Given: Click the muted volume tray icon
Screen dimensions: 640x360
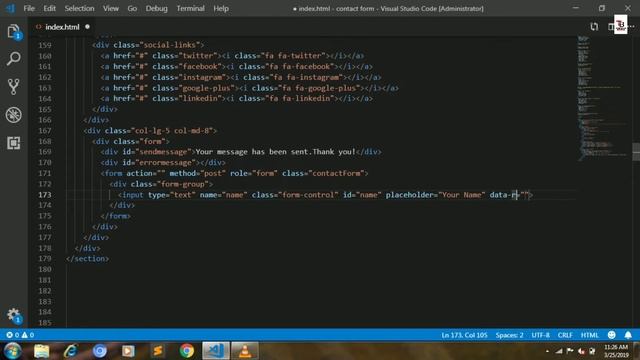Looking at the screenshot, I should pyautogui.click(x=581, y=351).
